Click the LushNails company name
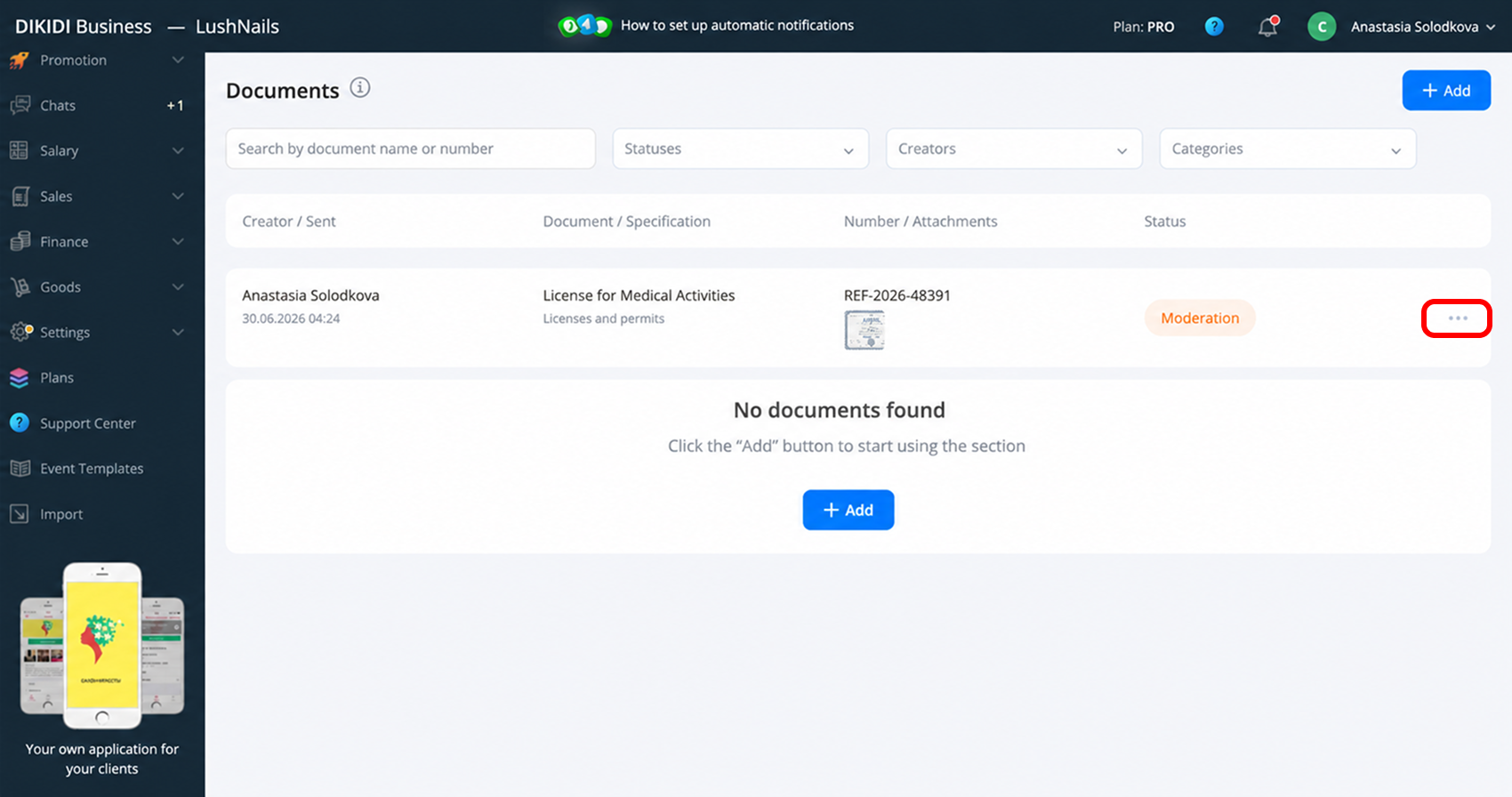The width and height of the screenshot is (1512, 797). 237,27
